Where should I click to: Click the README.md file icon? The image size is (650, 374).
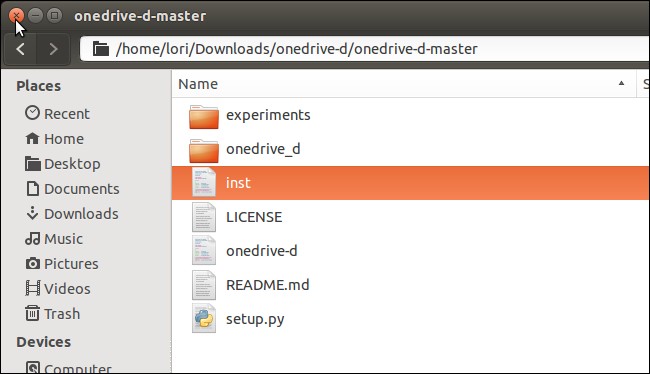[204, 284]
